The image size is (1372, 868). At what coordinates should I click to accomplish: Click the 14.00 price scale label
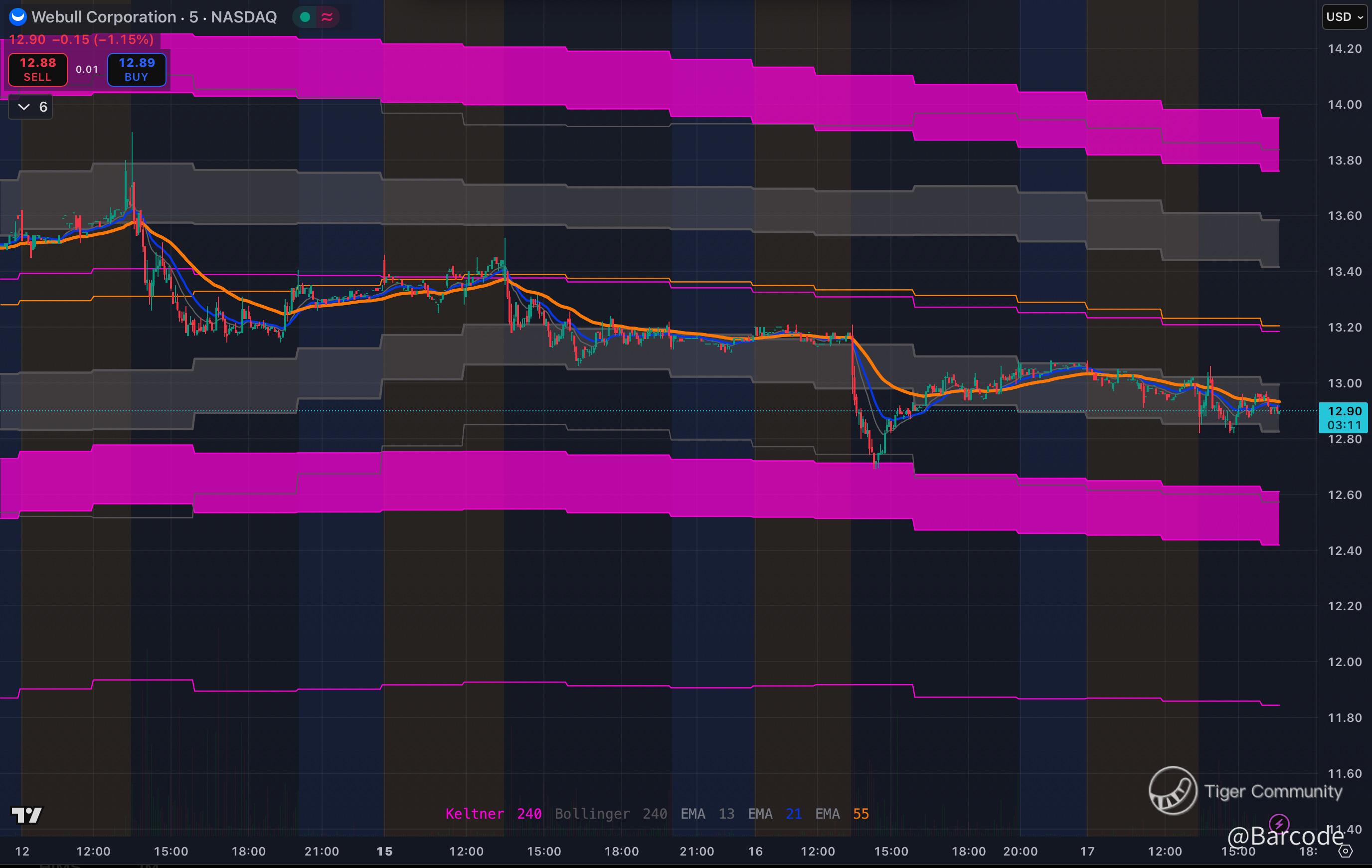[x=1344, y=105]
